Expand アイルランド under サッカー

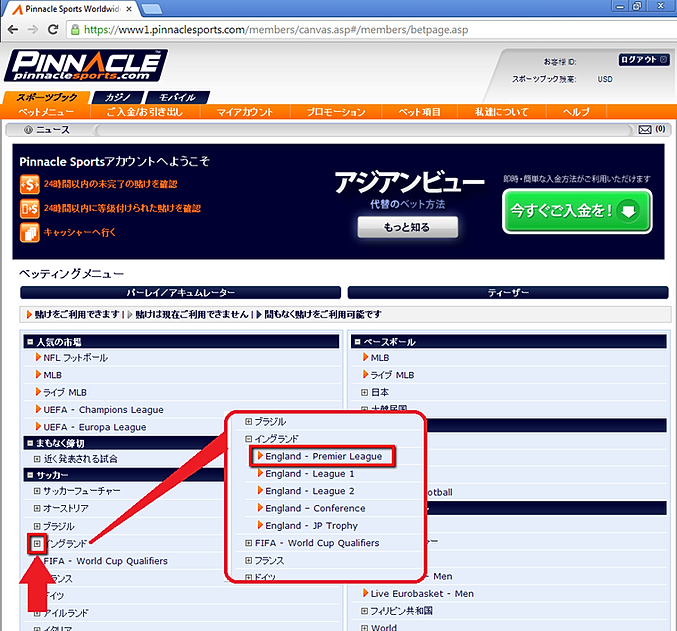click(x=37, y=613)
